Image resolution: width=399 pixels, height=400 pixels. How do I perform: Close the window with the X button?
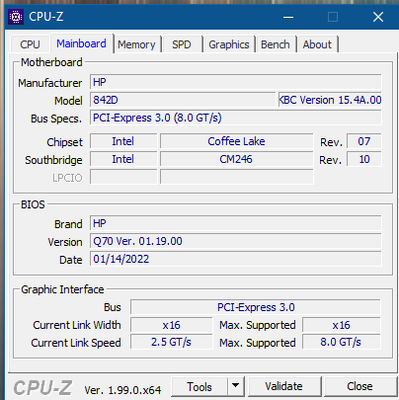pyautogui.click(x=378, y=17)
